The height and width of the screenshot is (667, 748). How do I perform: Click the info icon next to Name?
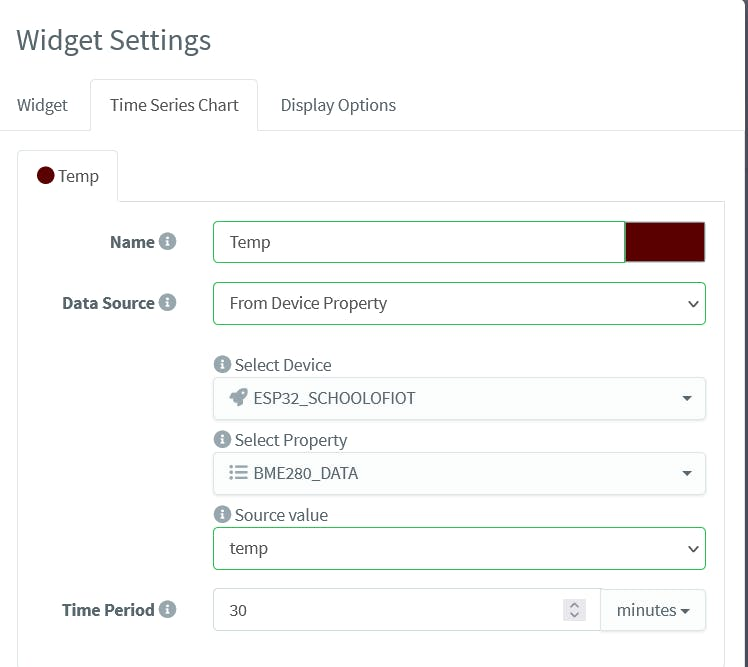coord(167,242)
